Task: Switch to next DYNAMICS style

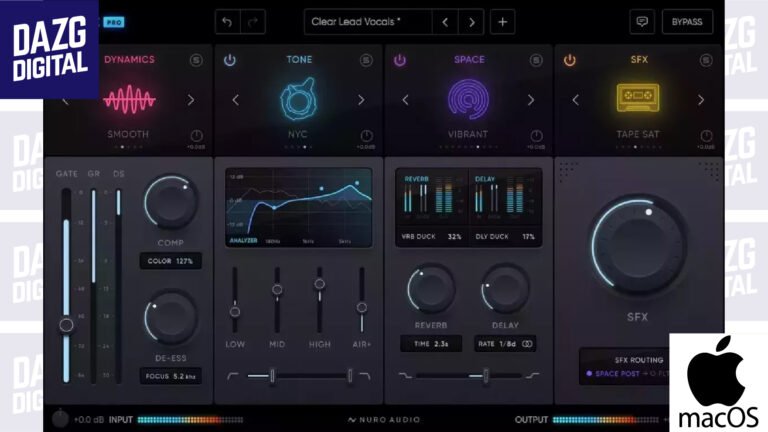Action: point(191,100)
